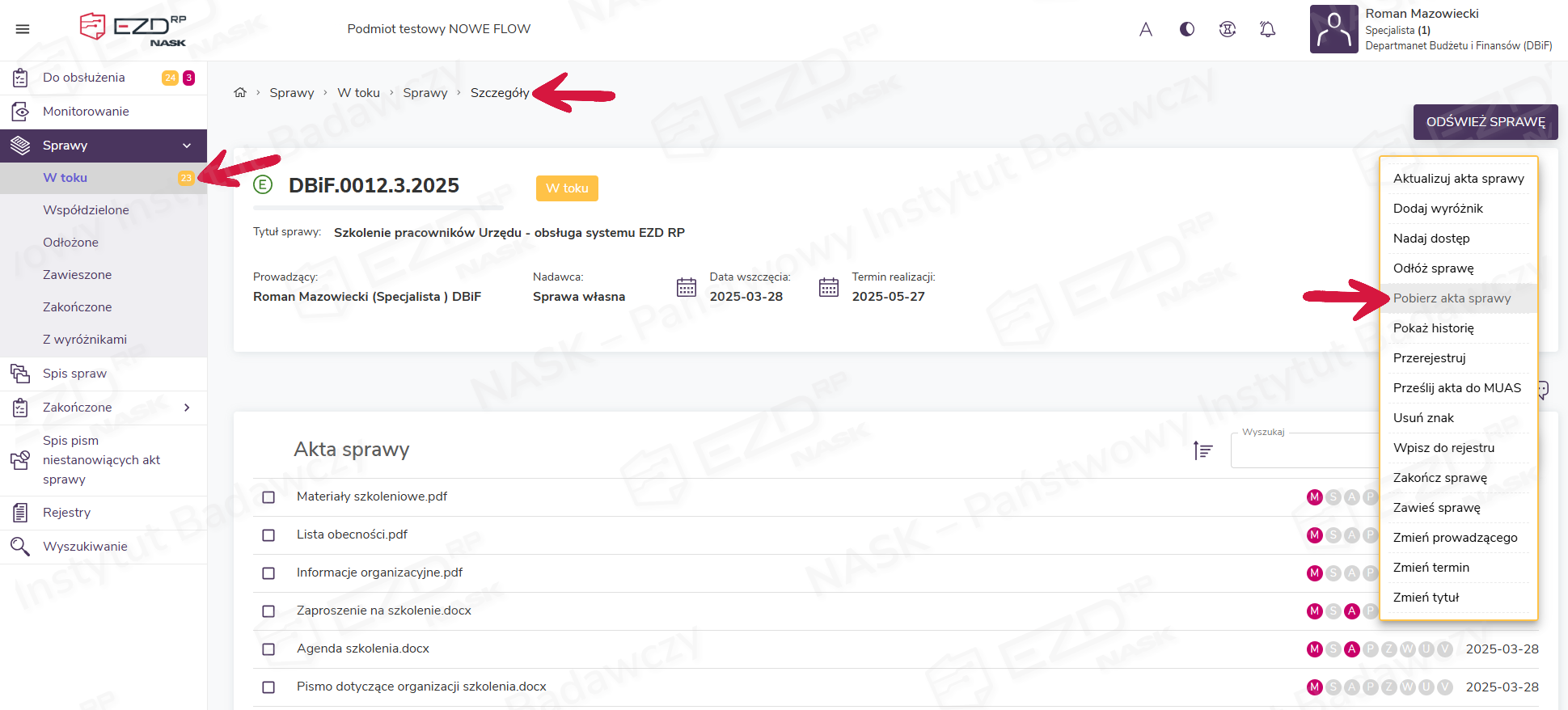Screen dimensions: 1568x710
Task: Click the help support icon in header
Action: coord(1227,30)
